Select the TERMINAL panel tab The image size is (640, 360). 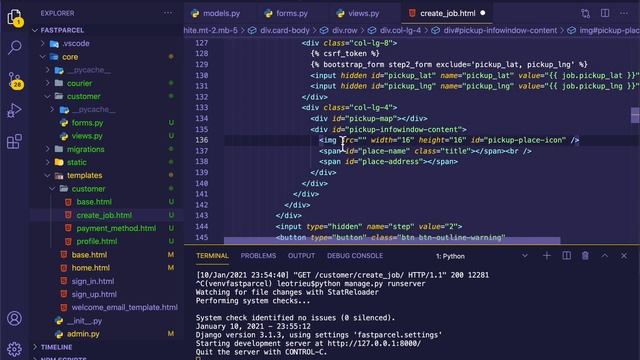click(212, 256)
